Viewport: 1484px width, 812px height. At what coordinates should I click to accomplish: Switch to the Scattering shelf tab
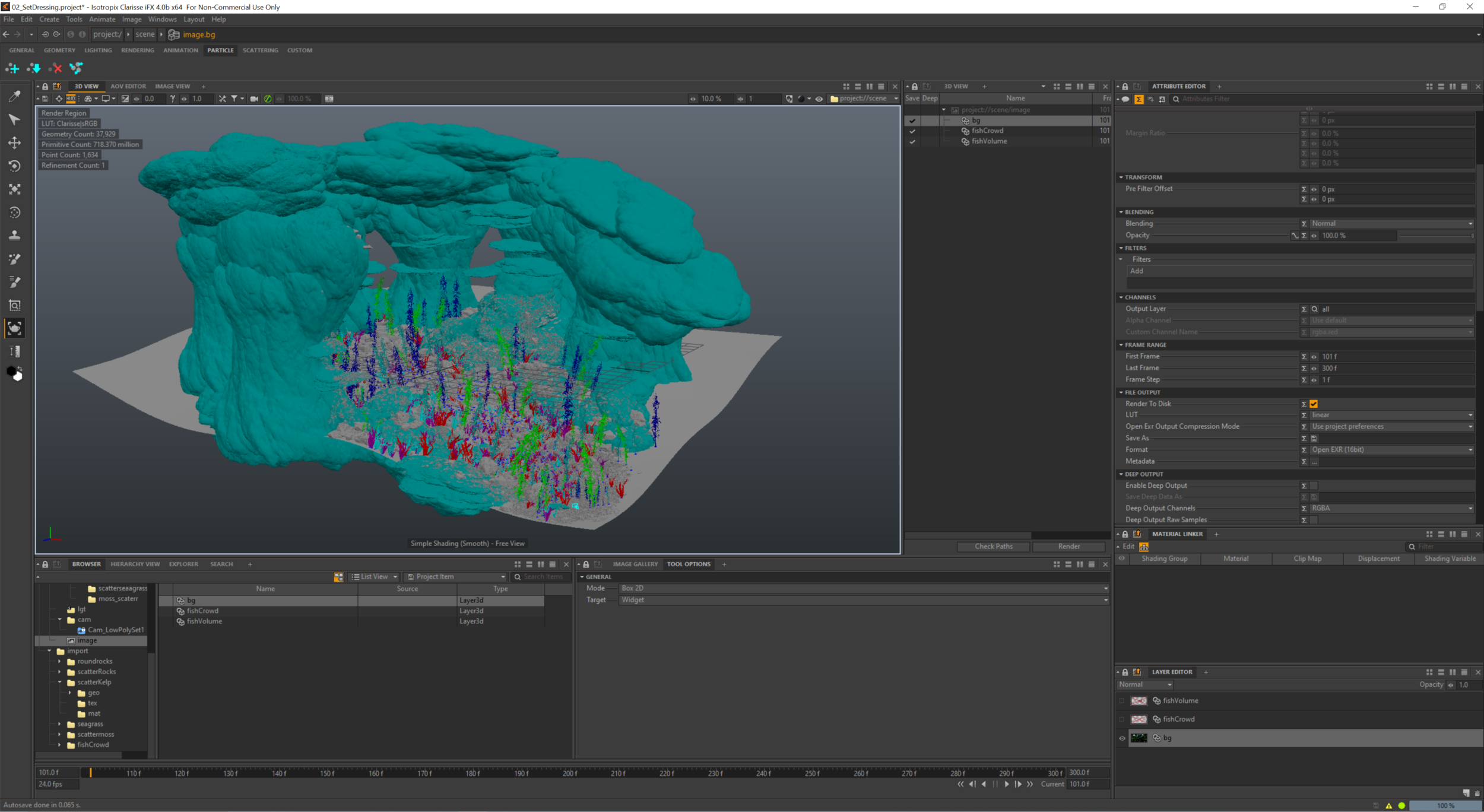pos(260,50)
